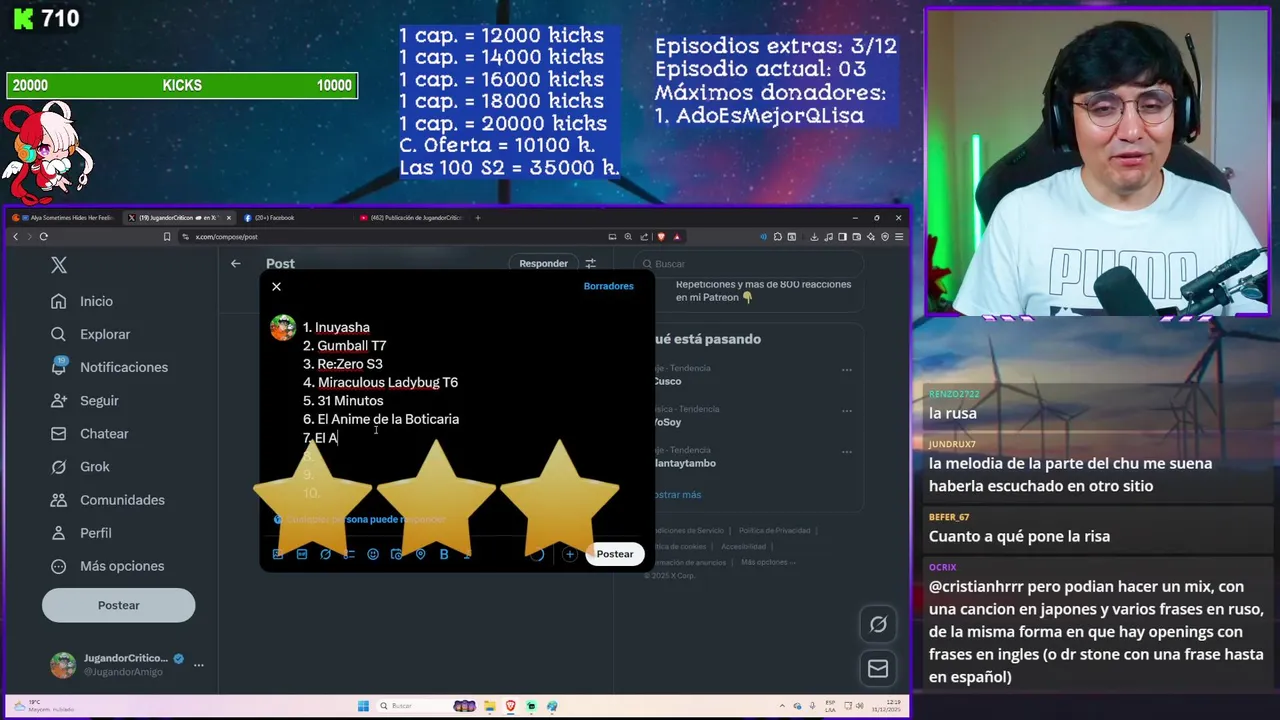Tag a location on the post
Screen dimensions: 1280x720
[420, 554]
